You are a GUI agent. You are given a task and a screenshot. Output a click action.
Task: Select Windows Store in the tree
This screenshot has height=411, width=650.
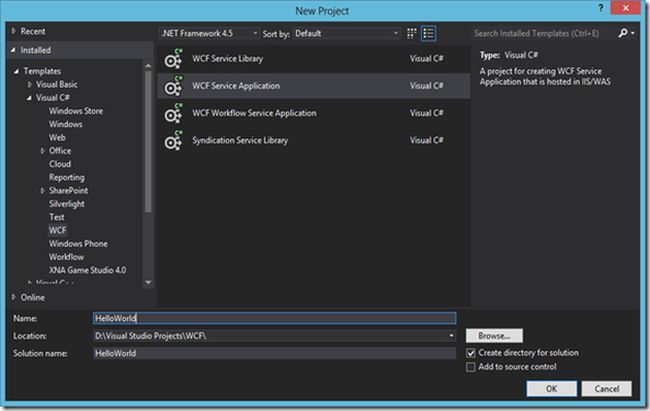pos(76,111)
